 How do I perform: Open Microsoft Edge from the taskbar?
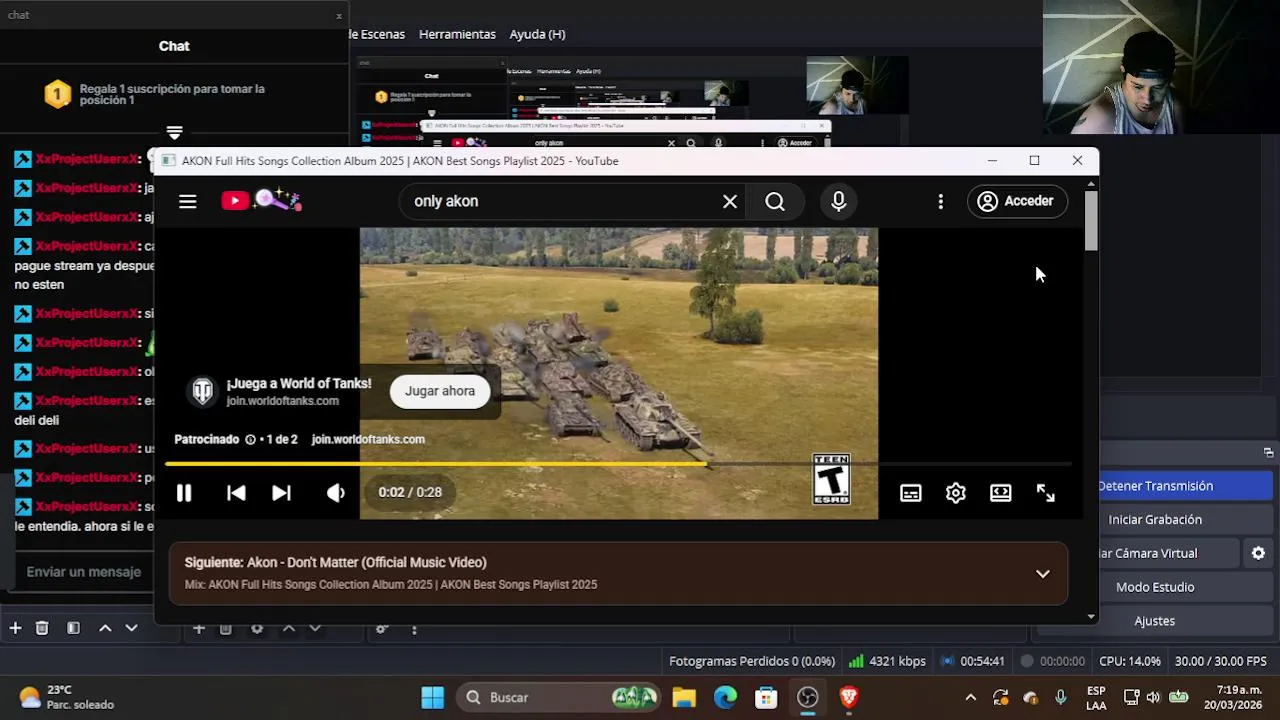(725, 697)
